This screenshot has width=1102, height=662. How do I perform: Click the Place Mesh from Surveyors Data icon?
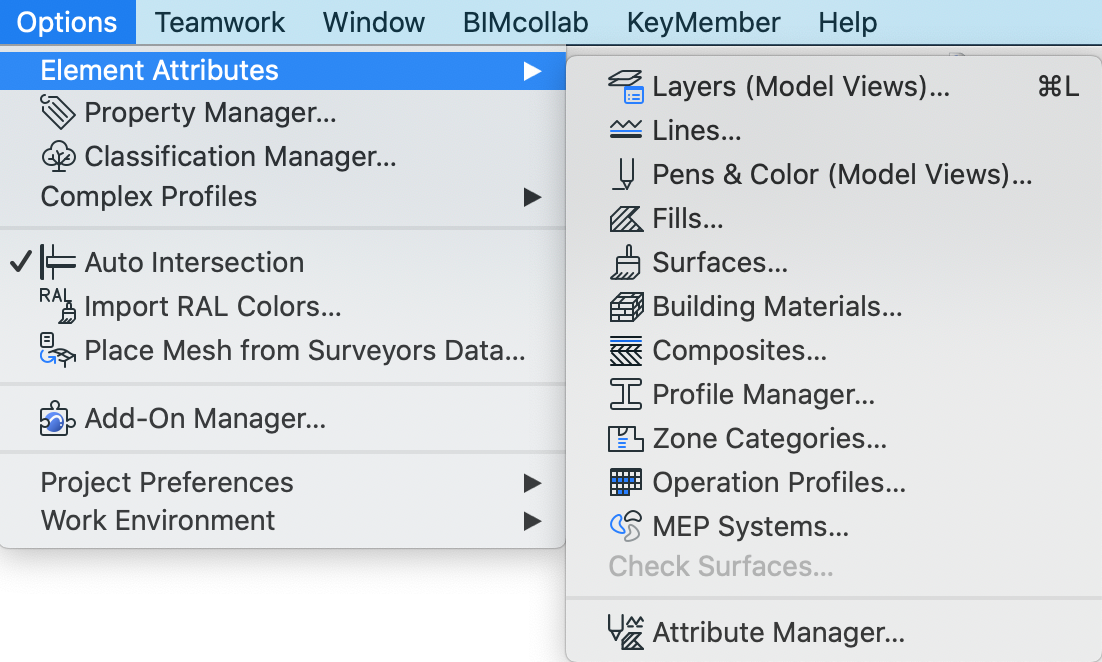(58, 350)
